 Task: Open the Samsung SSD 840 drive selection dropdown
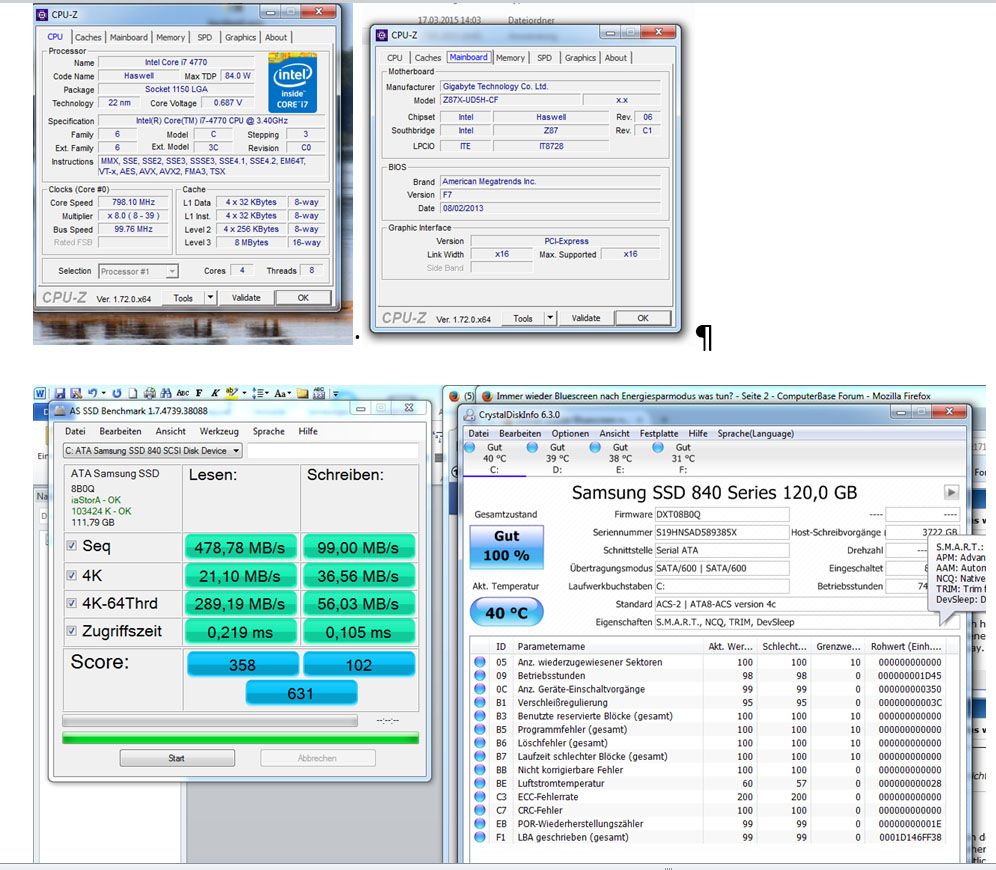152,450
